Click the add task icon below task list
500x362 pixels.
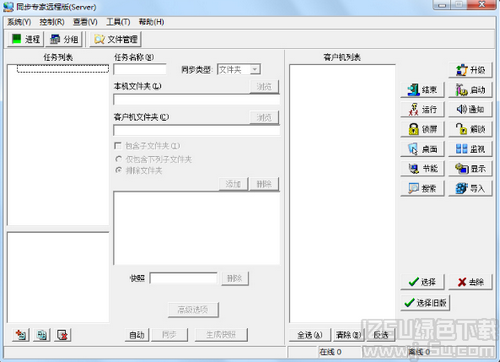[21, 335]
